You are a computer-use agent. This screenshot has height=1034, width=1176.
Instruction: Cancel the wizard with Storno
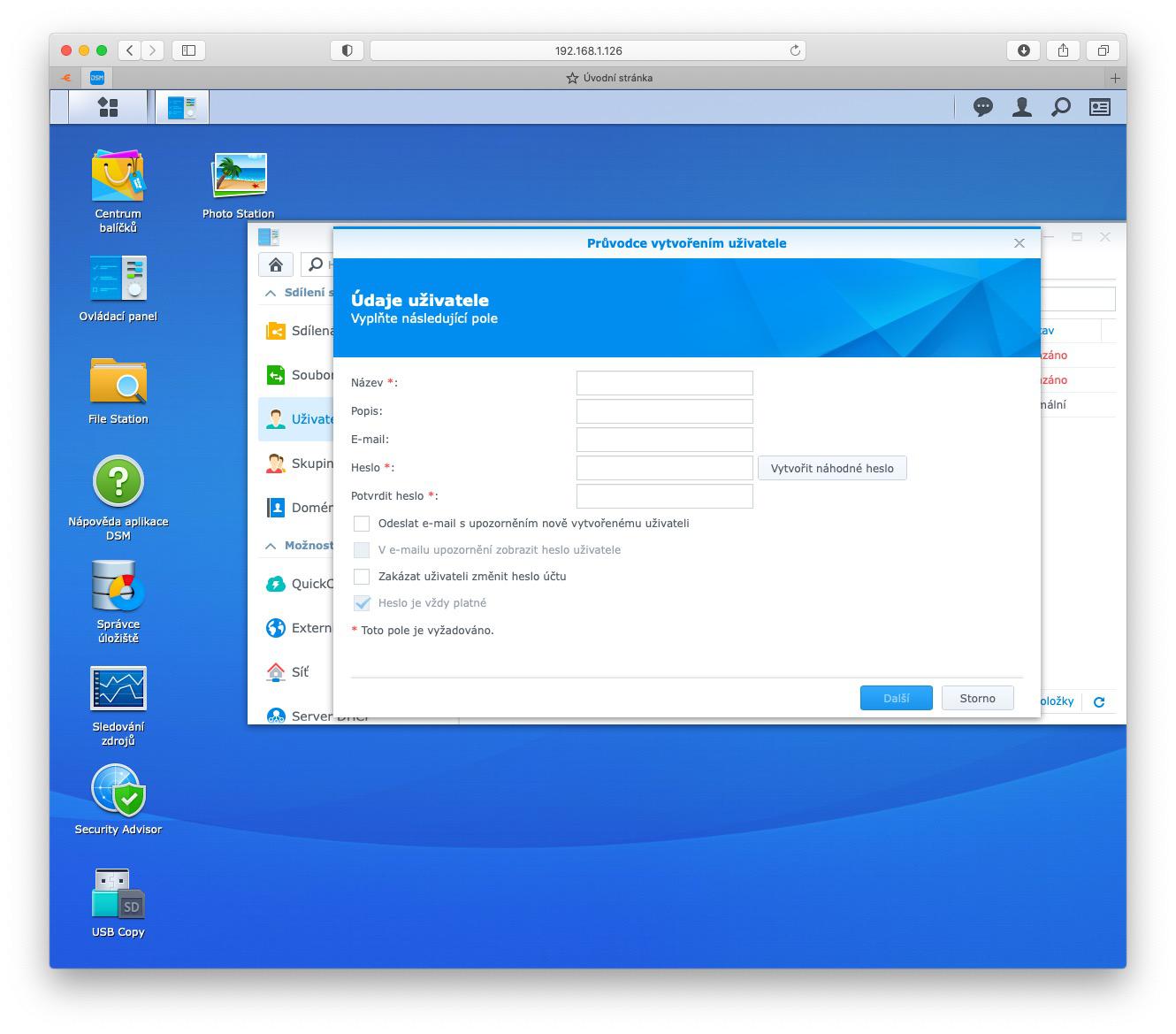(977, 698)
